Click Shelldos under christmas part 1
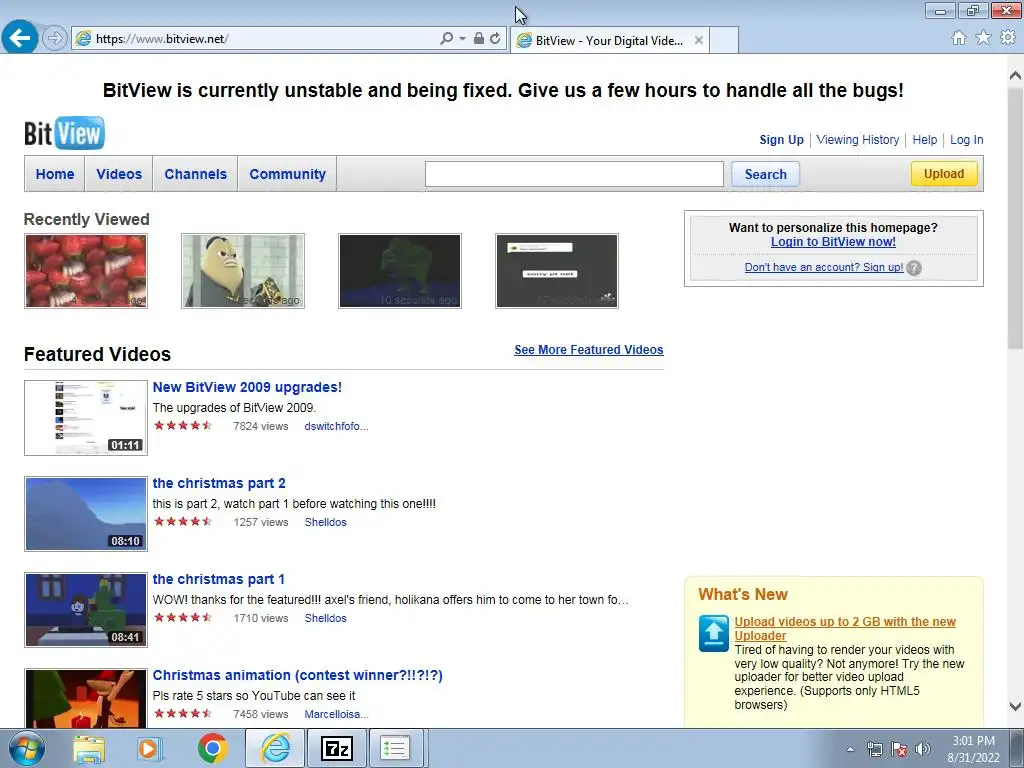The height and width of the screenshot is (768, 1024). click(325, 618)
